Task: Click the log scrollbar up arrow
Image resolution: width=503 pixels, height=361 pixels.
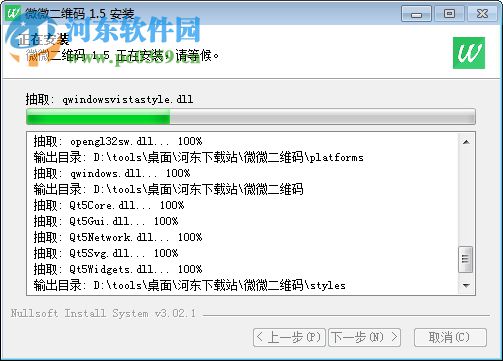Action: click(466, 142)
